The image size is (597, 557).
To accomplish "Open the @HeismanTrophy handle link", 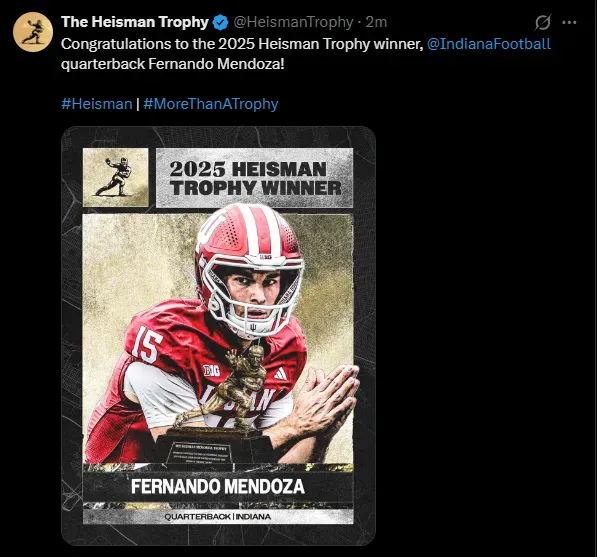I will tap(293, 22).
